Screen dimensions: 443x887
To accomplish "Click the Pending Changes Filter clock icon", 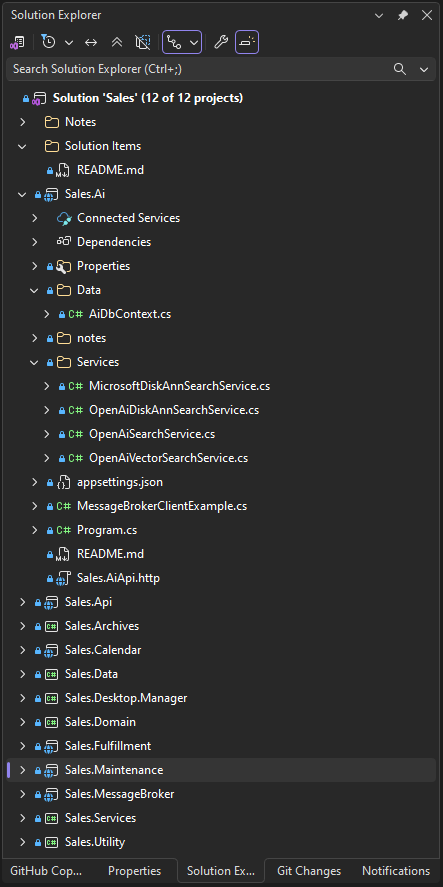I will coord(49,42).
